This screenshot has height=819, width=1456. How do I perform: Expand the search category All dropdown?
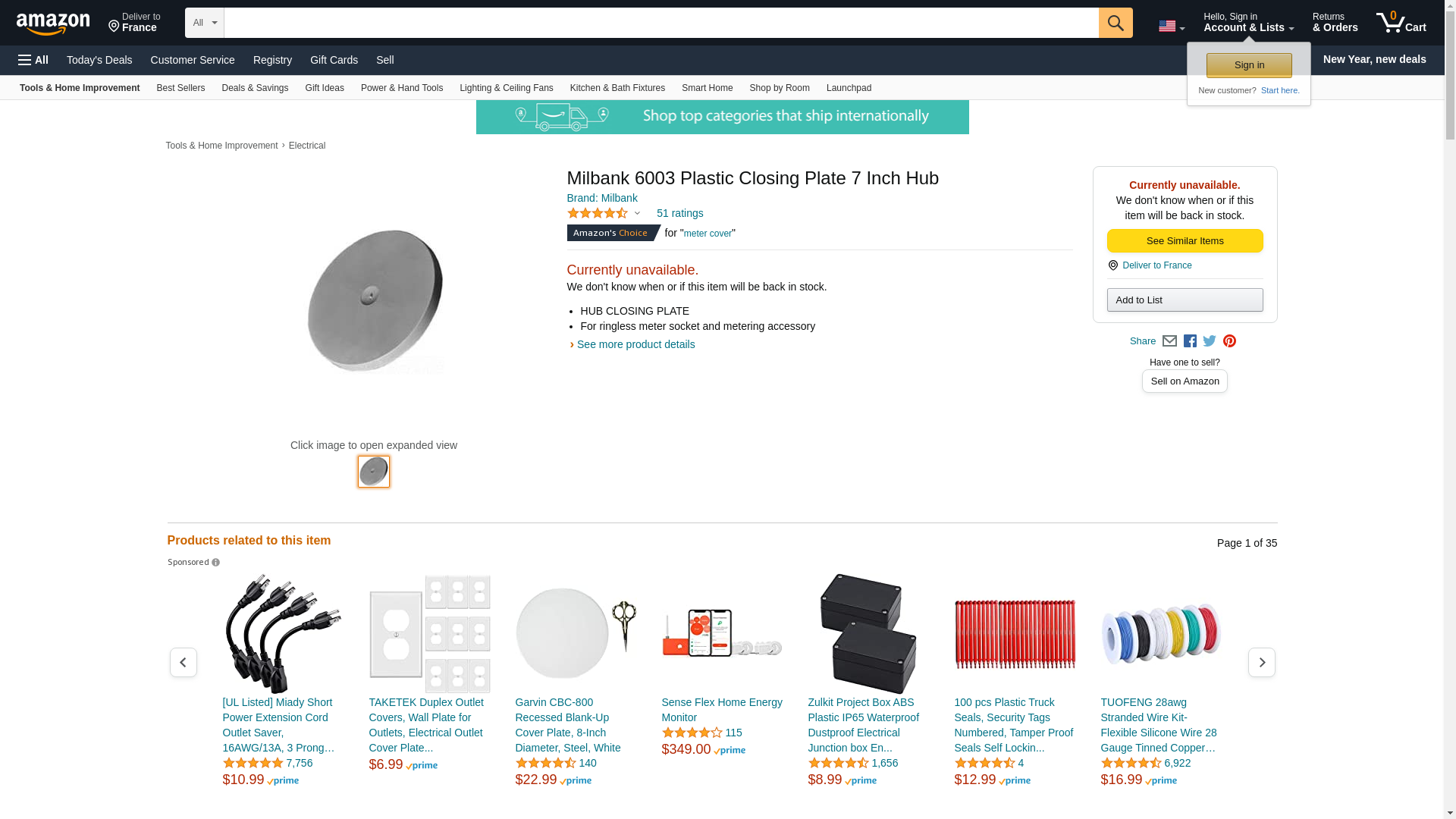coord(204,23)
